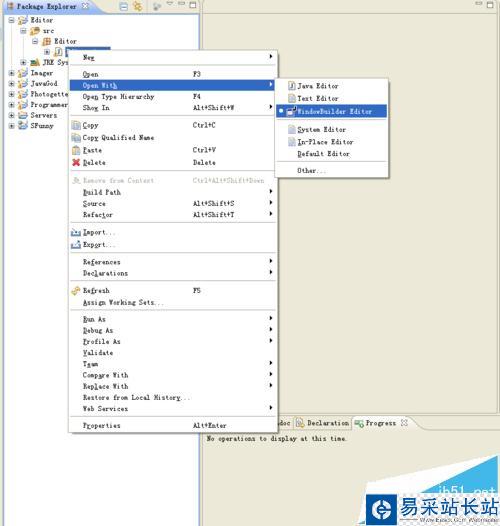Select In-Place Editor option
The width and height of the screenshot is (500, 526).
tap(332, 142)
